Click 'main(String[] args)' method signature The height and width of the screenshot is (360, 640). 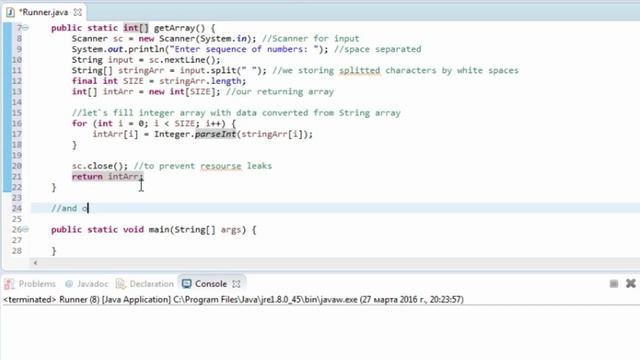pyautogui.click(x=198, y=229)
